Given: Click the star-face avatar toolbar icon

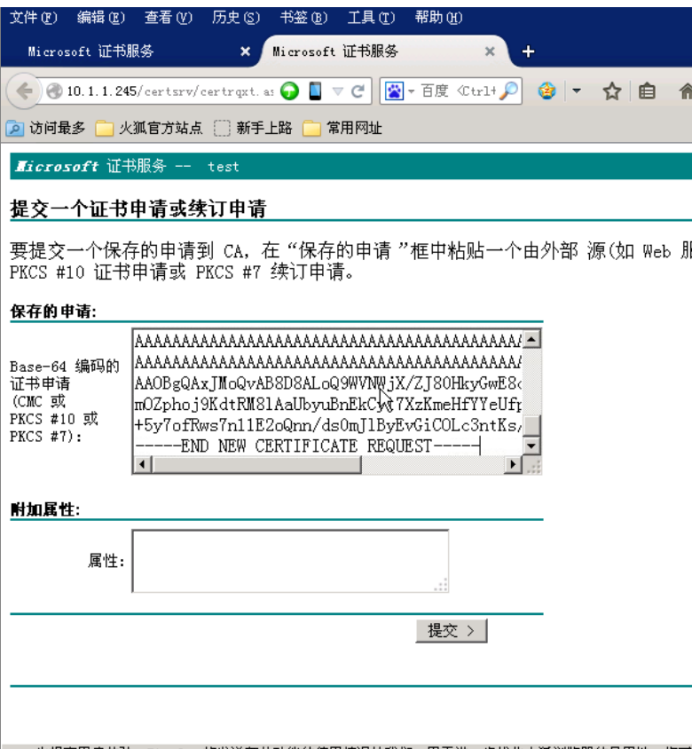Looking at the screenshot, I should 547,91.
